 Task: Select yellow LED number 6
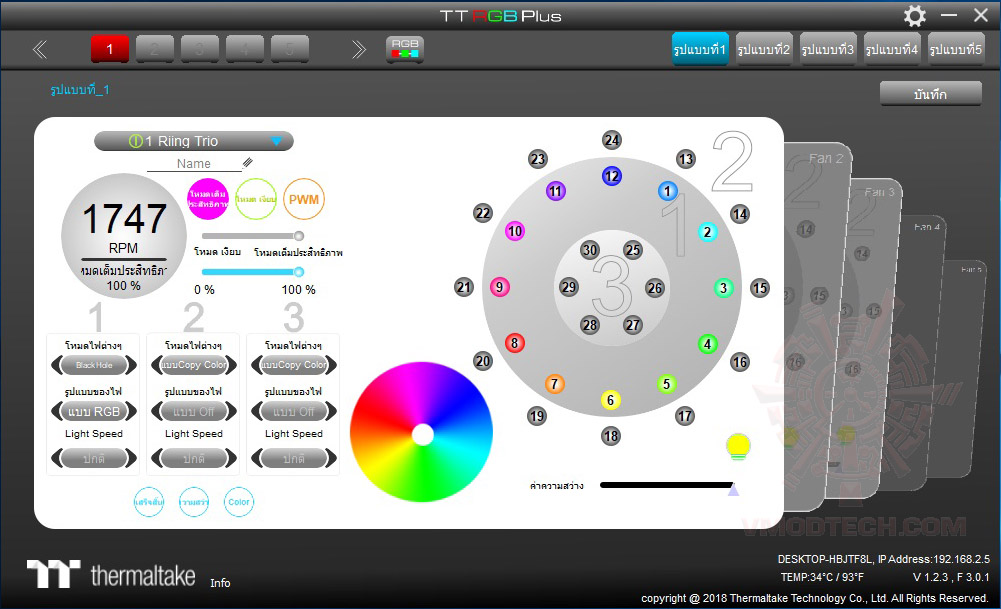pos(610,400)
